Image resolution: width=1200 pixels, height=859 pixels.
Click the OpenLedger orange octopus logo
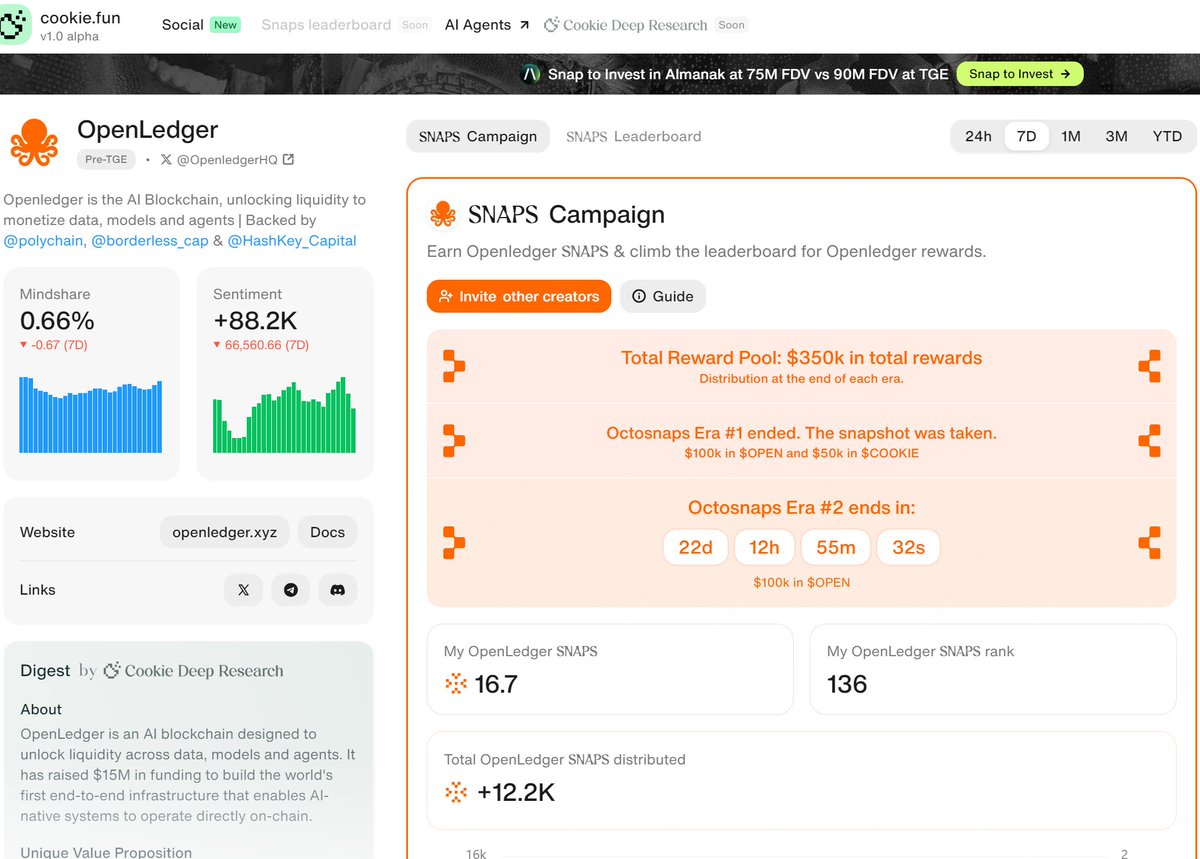pyautogui.click(x=34, y=142)
